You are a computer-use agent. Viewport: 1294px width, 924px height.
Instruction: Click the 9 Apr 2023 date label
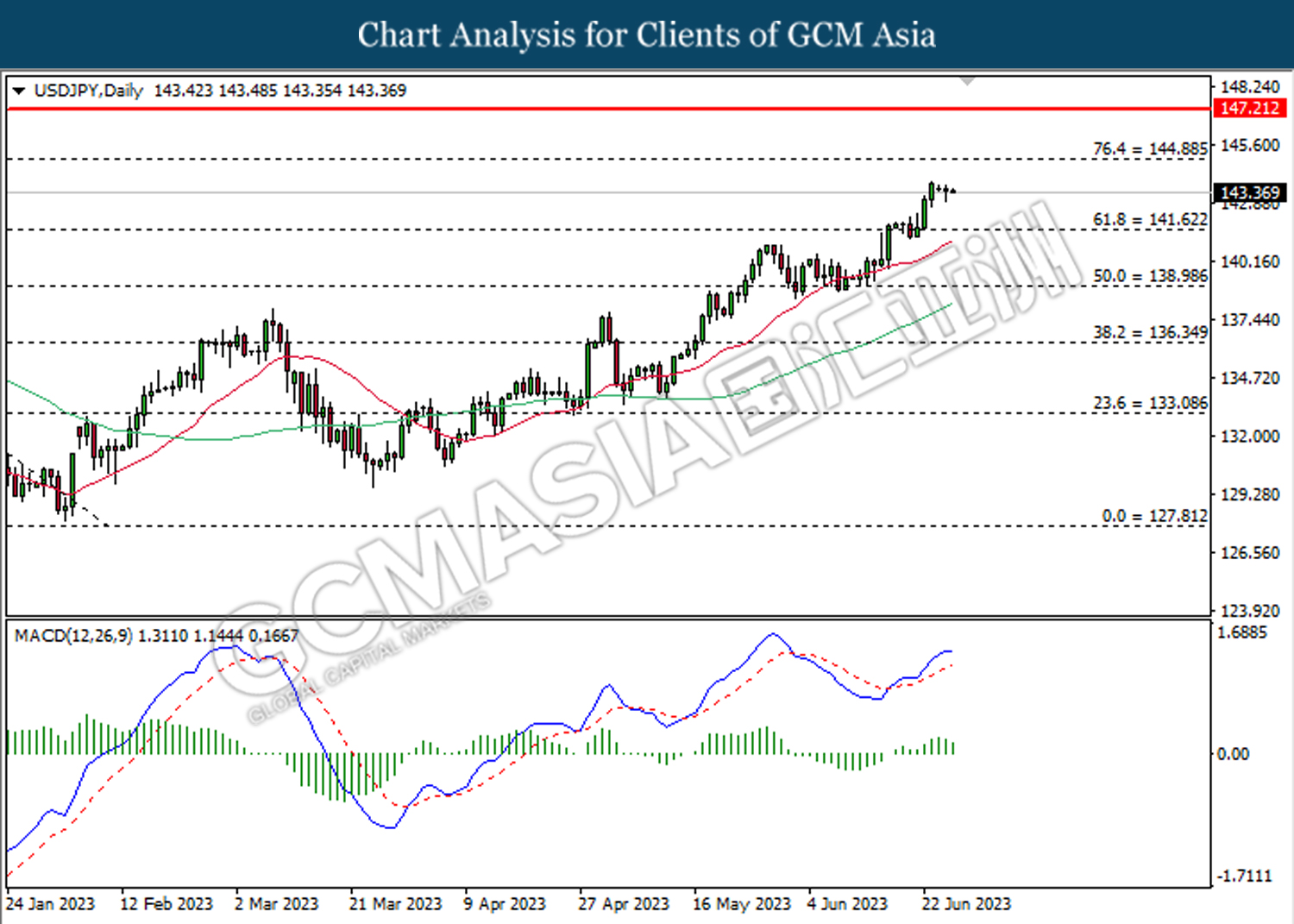pyautogui.click(x=505, y=904)
